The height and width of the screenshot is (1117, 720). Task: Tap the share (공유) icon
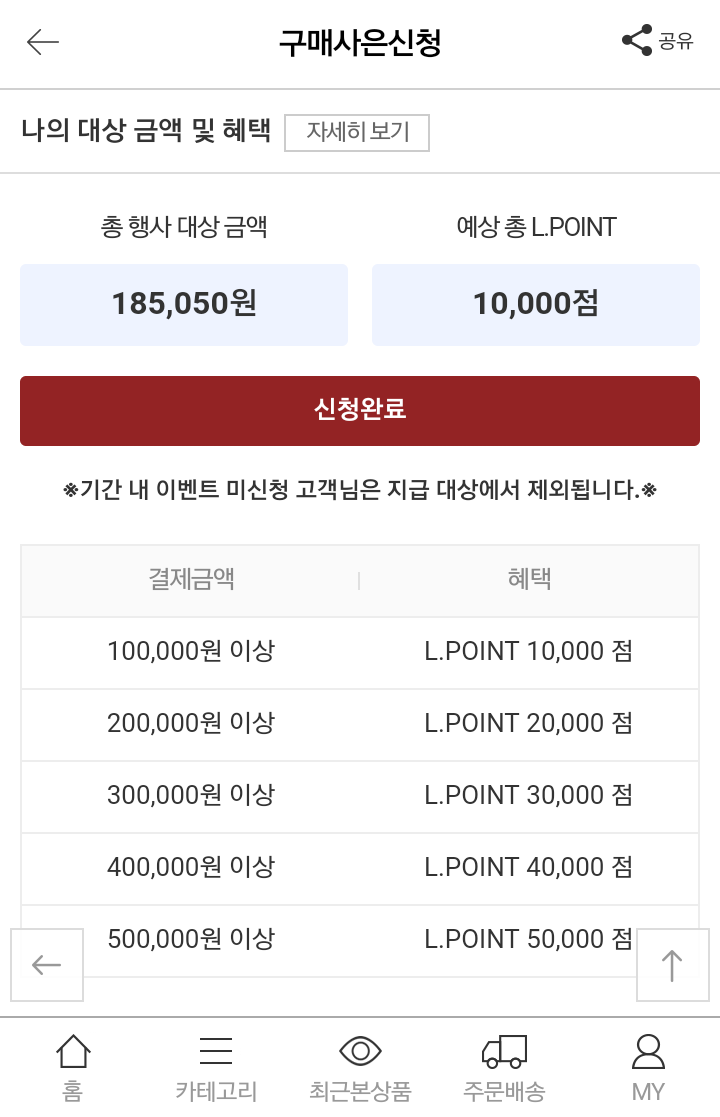638,41
